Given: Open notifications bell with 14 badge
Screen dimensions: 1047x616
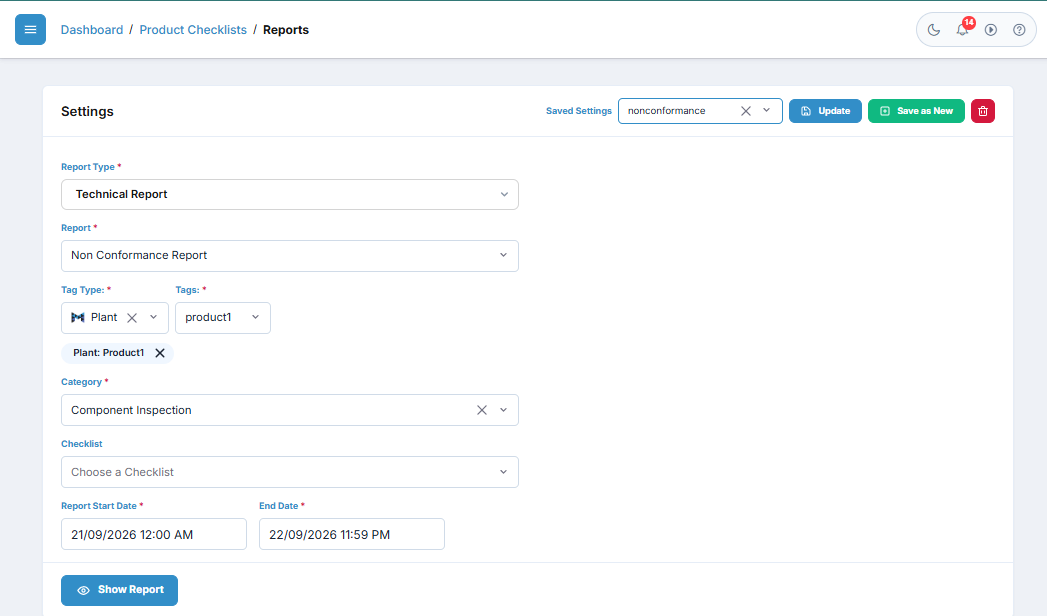Looking at the screenshot, I should pyautogui.click(x=962, y=29).
